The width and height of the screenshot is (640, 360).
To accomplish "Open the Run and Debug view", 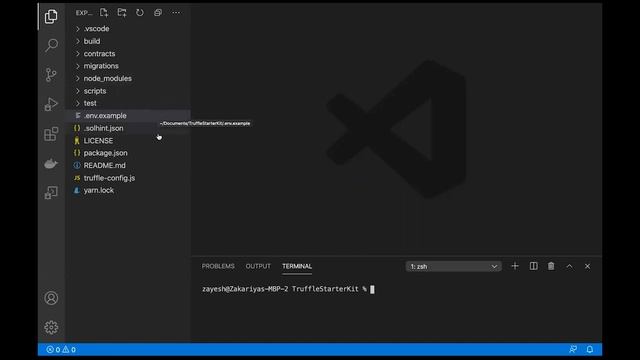I will coord(51,104).
